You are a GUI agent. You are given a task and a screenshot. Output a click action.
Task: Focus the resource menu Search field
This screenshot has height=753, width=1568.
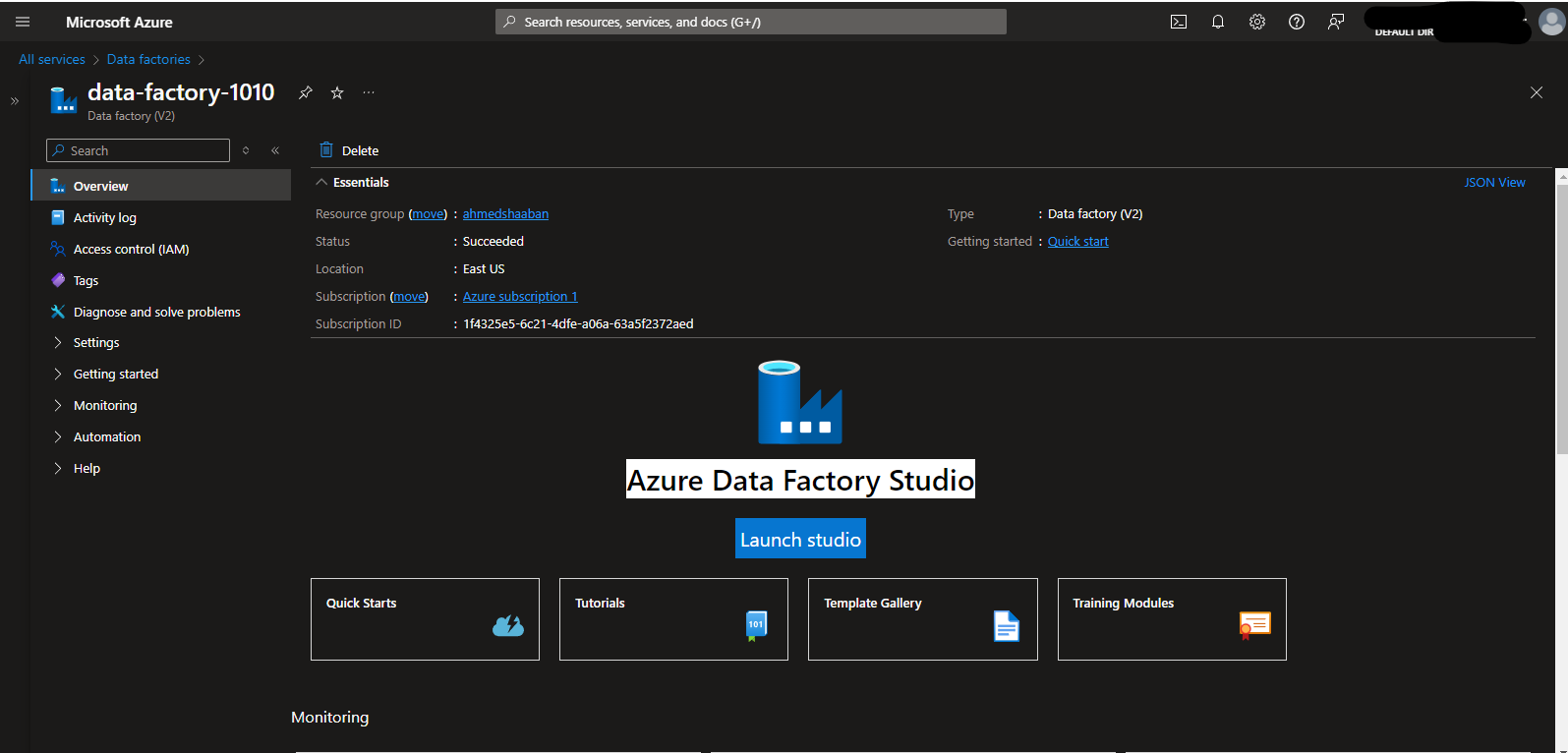point(138,150)
